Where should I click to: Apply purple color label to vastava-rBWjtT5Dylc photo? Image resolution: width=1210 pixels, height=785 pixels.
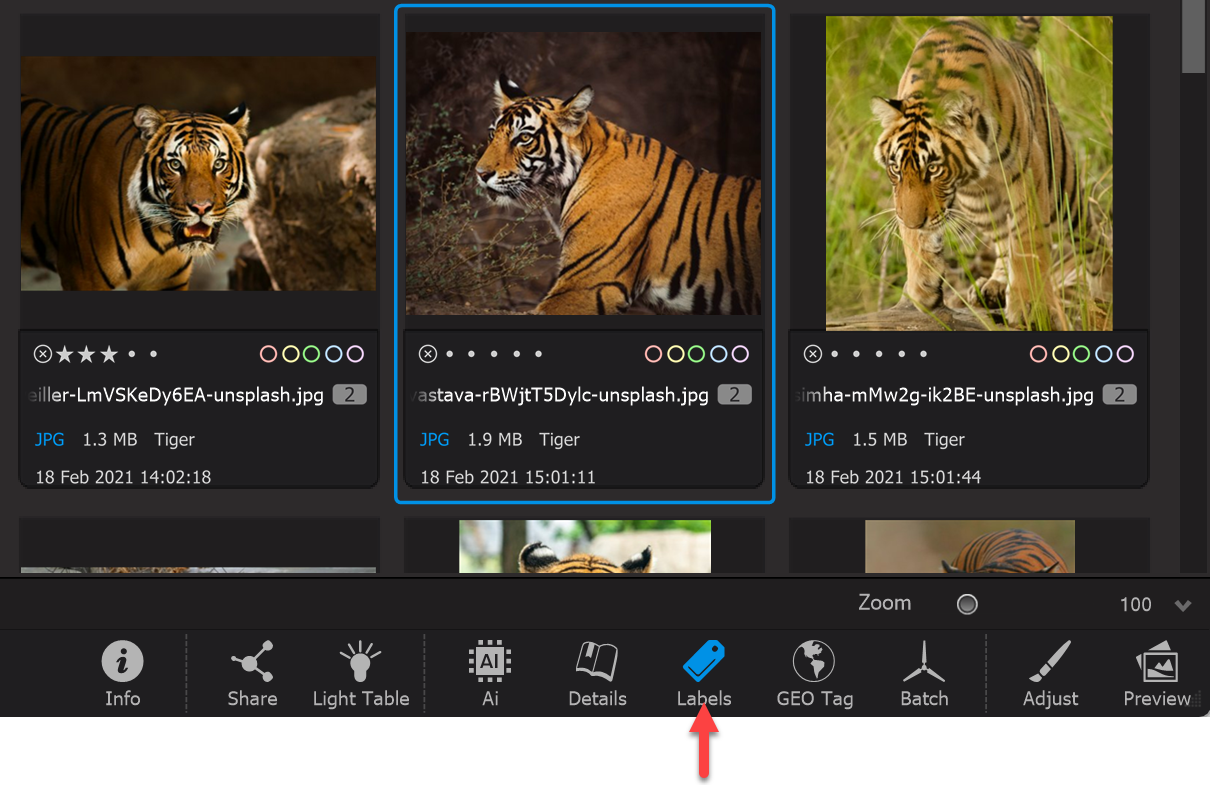(x=740, y=354)
